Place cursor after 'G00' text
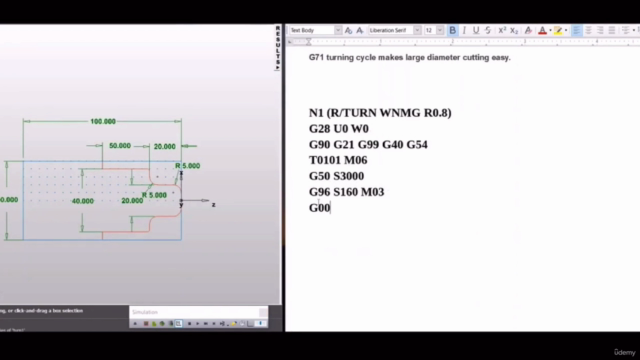Screen dimensions: 640x360 (x=330, y=208)
